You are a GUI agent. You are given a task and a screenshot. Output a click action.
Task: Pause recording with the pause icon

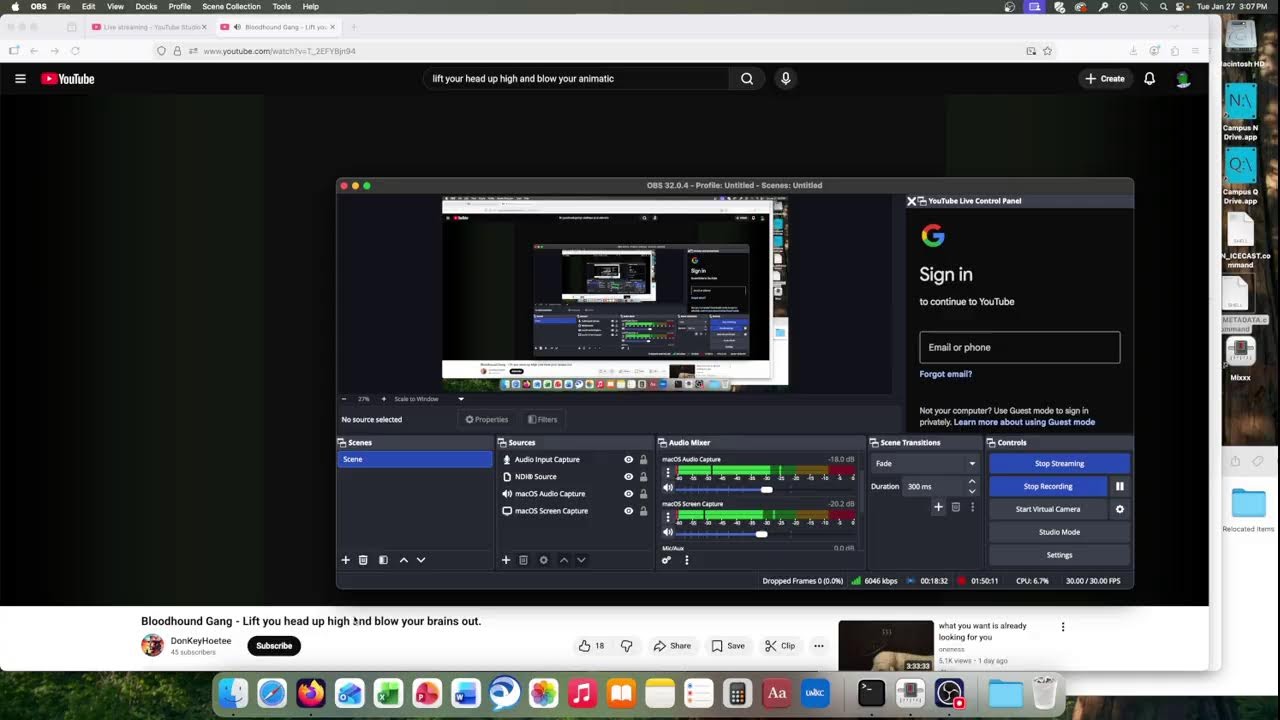(1120, 486)
